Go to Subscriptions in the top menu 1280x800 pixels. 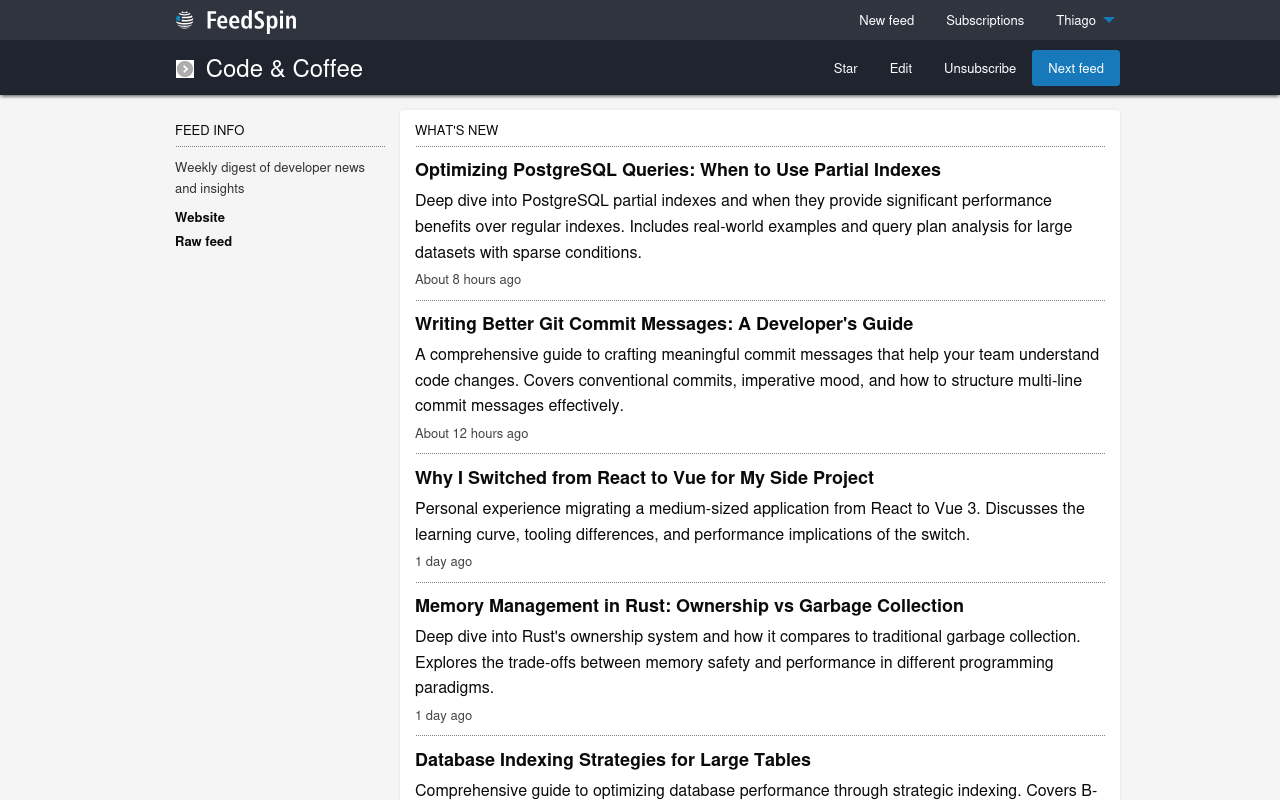[x=984, y=20]
